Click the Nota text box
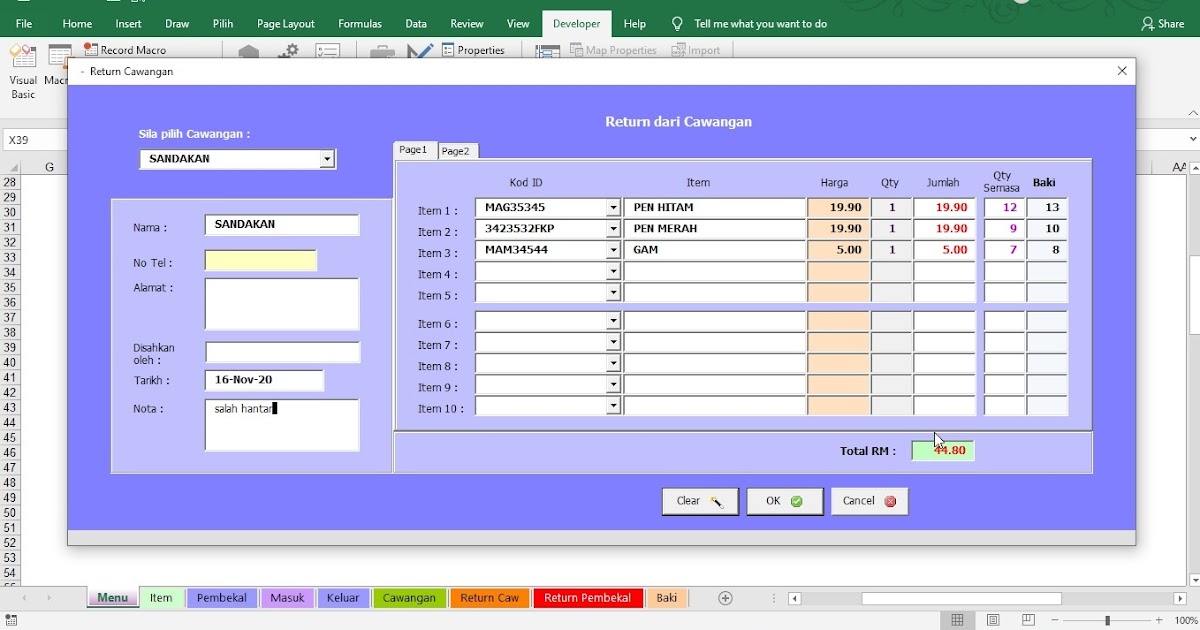This screenshot has height=630, width=1200. (282, 425)
